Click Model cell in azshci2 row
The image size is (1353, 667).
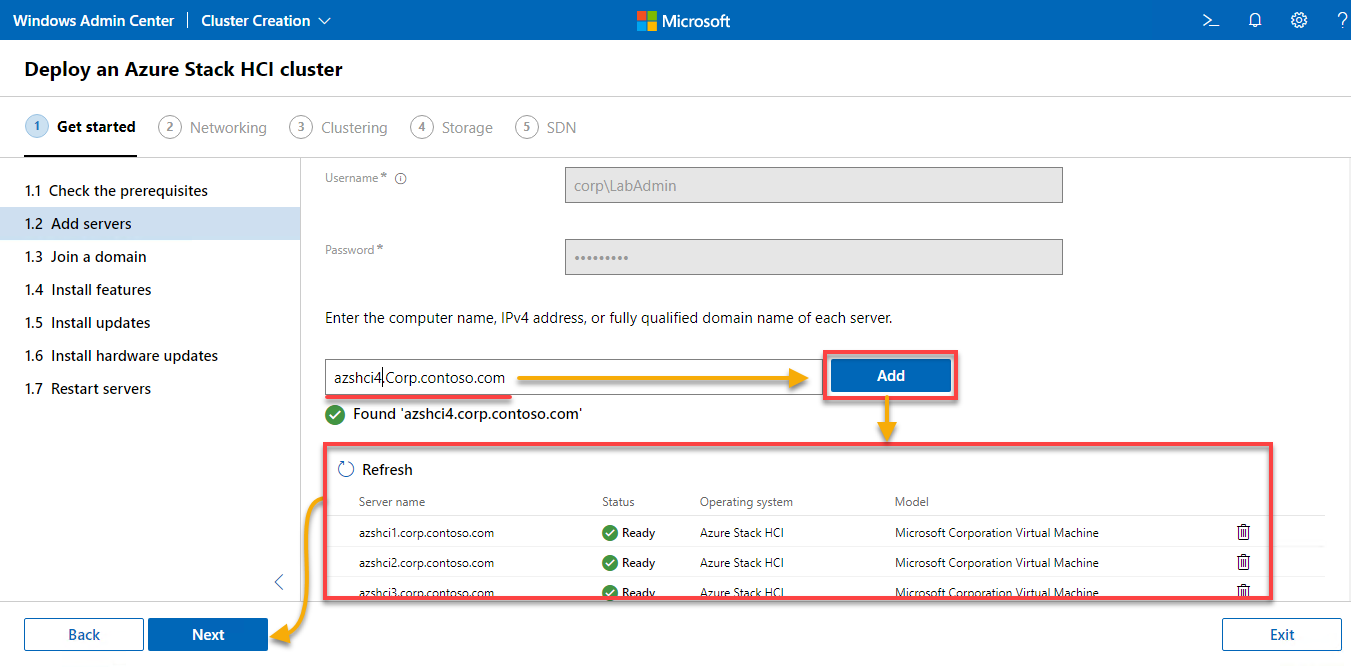click(997, 563)
